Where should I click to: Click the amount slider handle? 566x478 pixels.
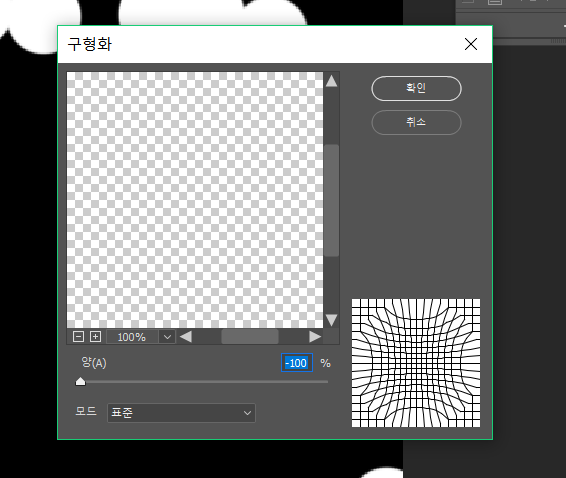pyautogui.click(x=80, y=381)
